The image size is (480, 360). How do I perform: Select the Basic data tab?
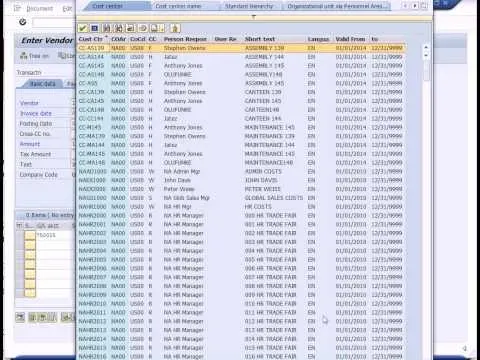click(x=43, y=84)
